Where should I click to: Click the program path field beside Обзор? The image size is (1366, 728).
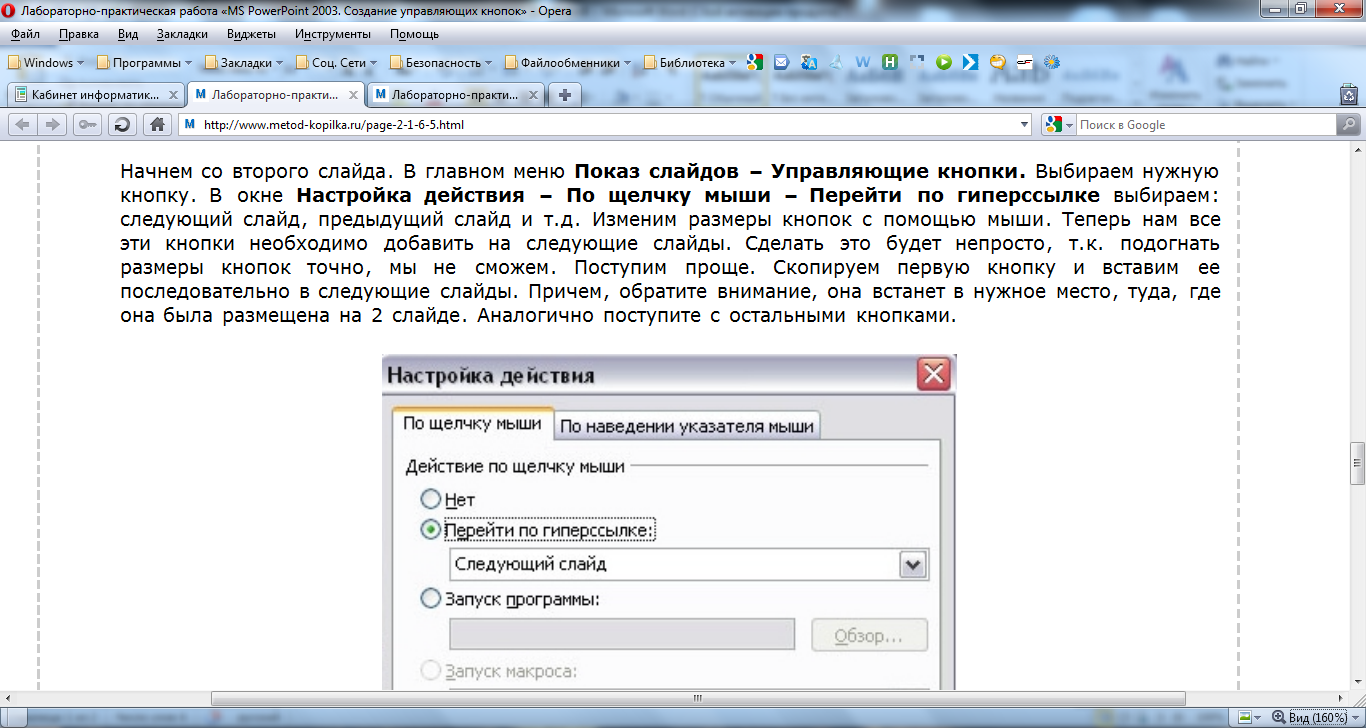click(622, 635)
